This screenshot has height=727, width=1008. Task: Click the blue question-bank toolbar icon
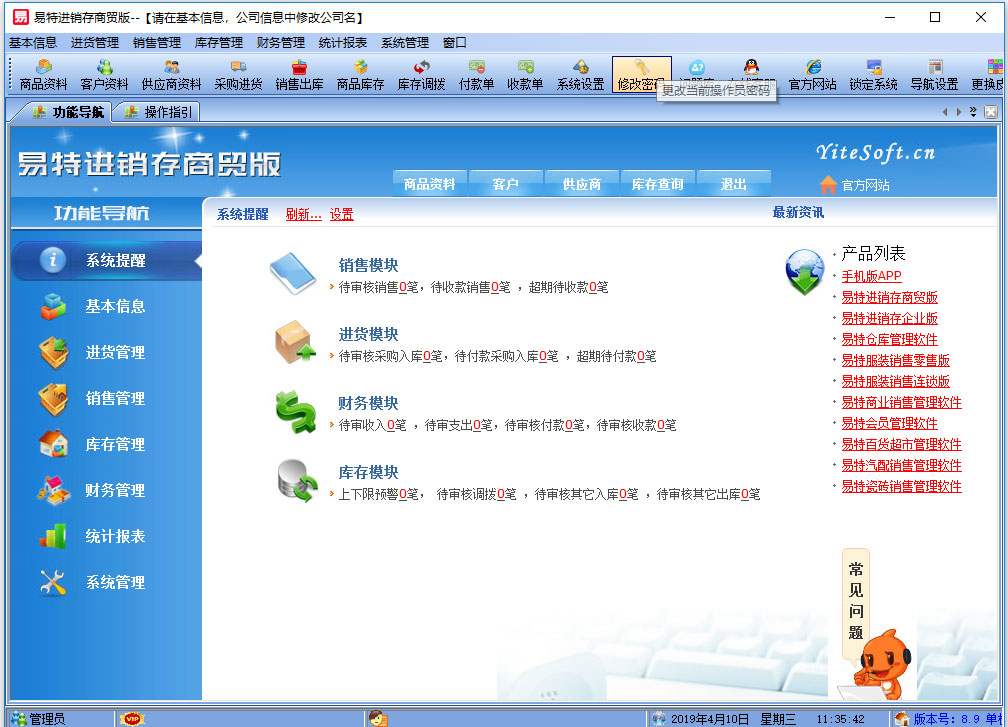click(697, 67)
